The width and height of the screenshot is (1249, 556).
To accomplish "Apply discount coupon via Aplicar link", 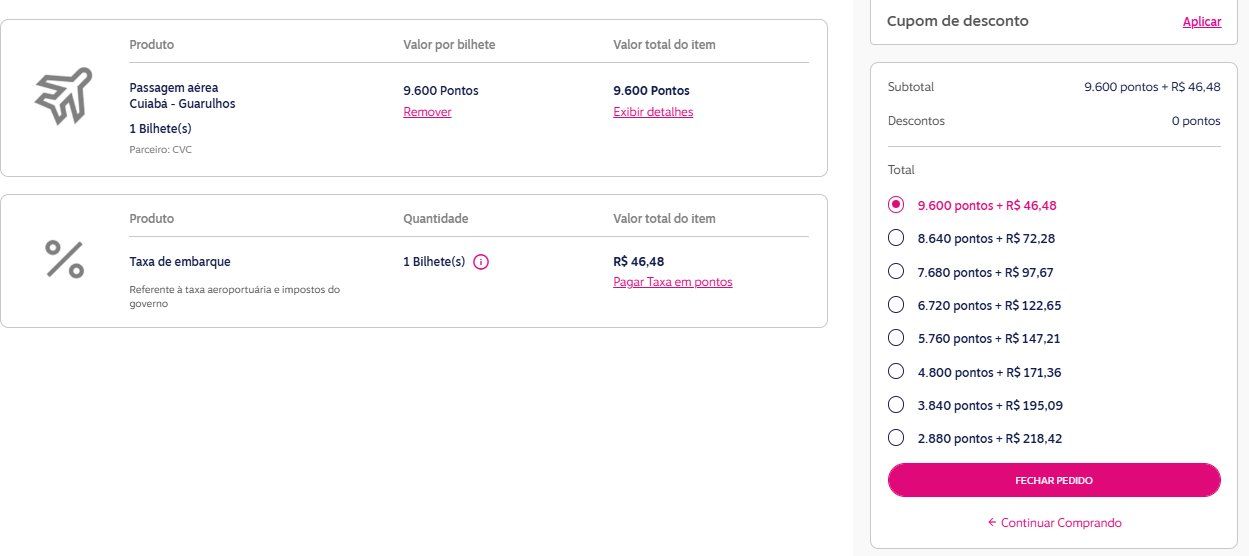I will point(1201,22).
